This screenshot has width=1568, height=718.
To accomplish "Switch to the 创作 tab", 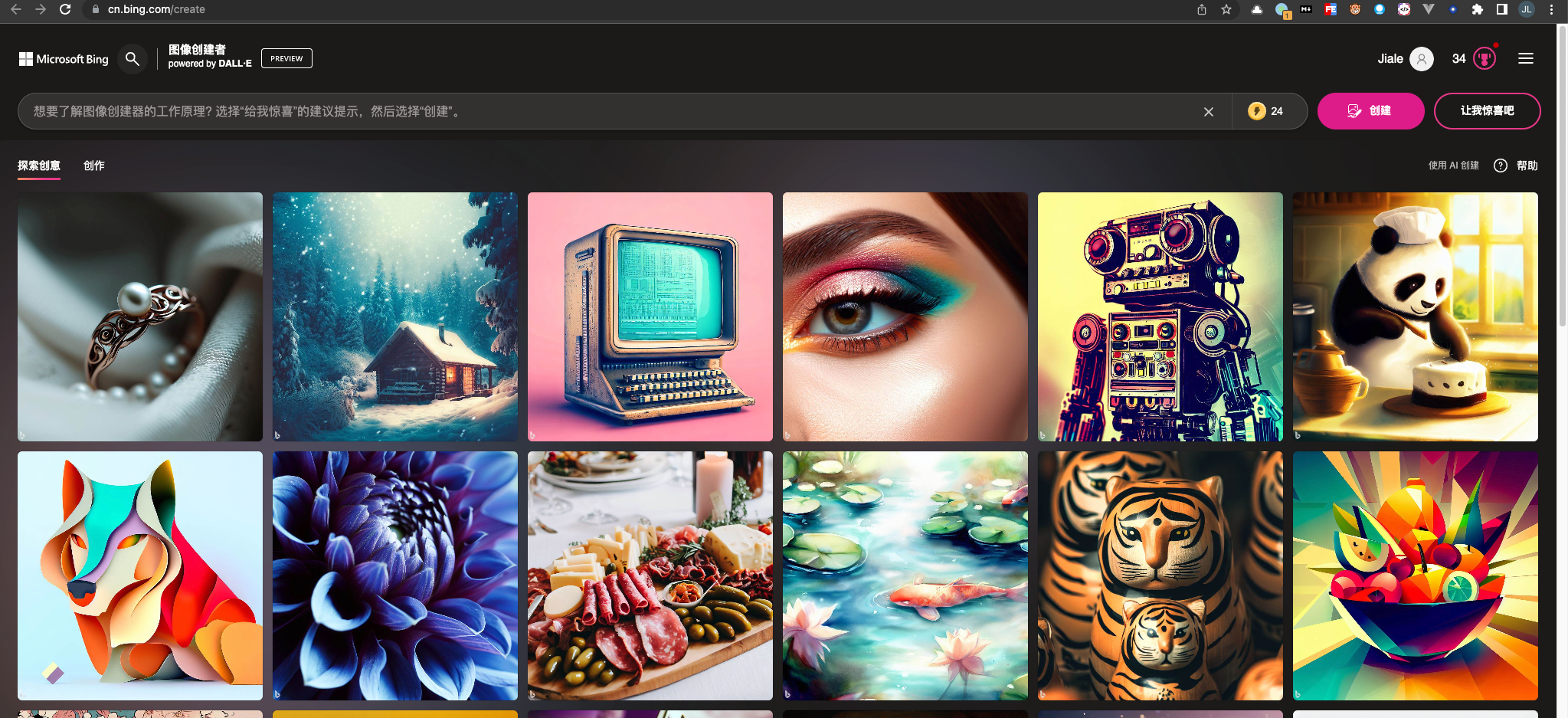I will click(x=94, y=166).
